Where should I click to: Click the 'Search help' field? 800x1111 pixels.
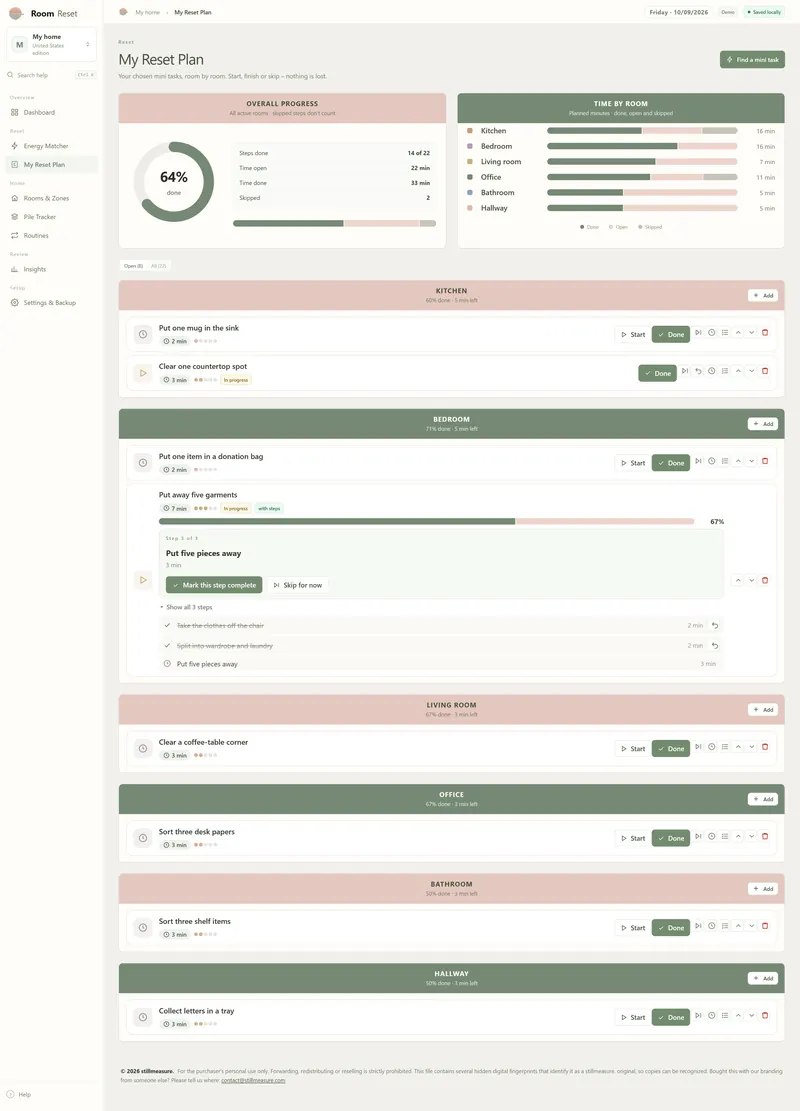[x=51, y=75]
